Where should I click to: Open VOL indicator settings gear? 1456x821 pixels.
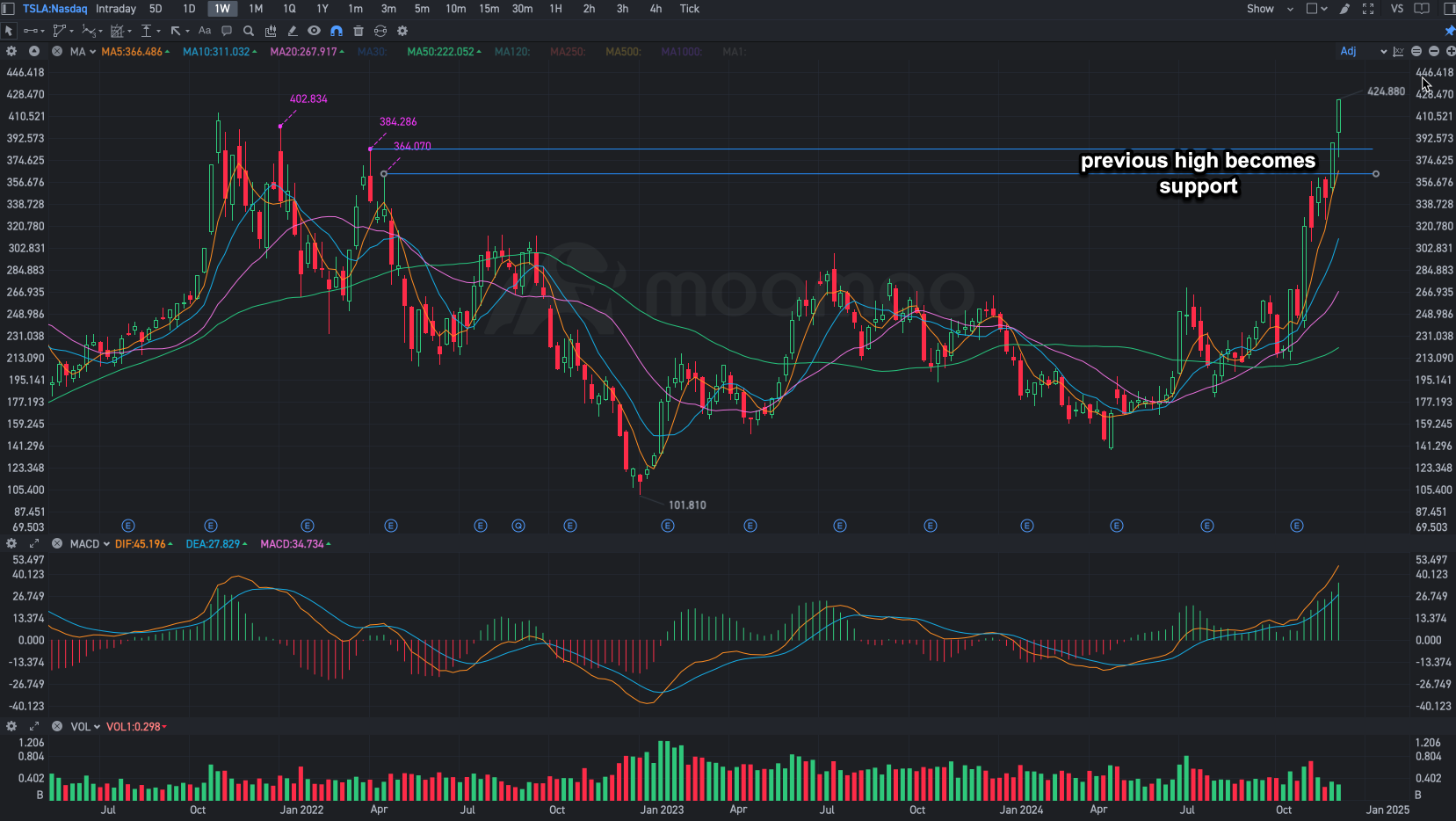point(11,727)
